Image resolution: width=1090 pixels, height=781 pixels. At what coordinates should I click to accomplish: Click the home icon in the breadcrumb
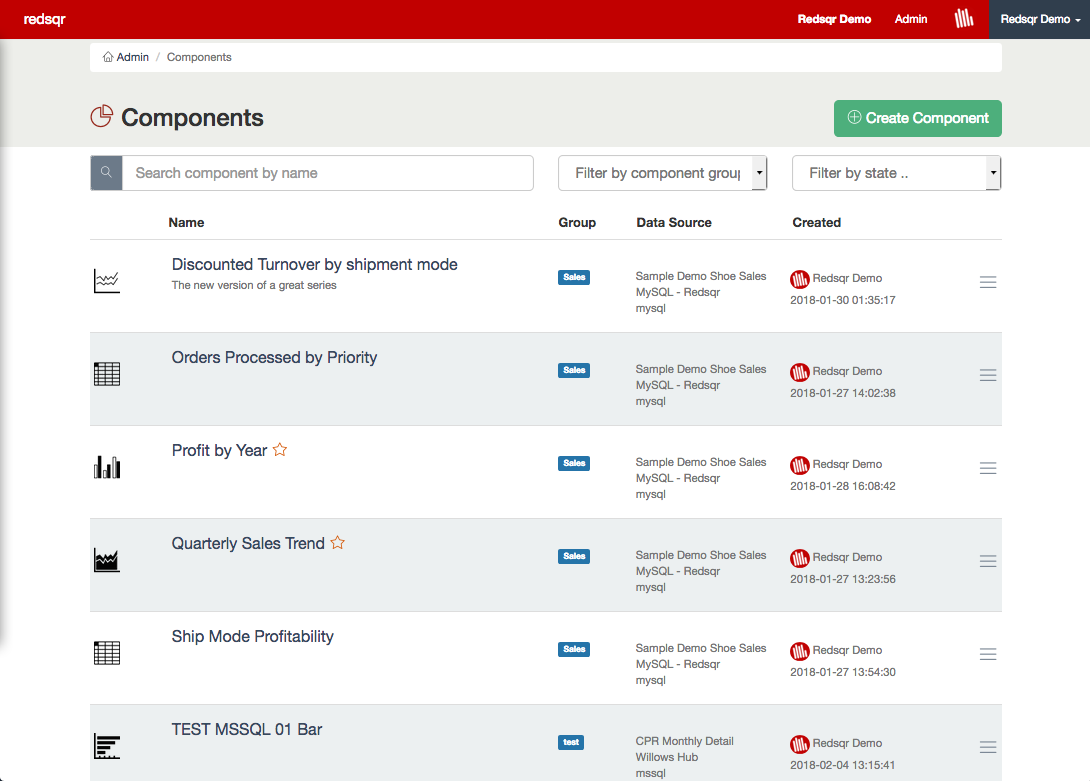(x=108, y=57)
